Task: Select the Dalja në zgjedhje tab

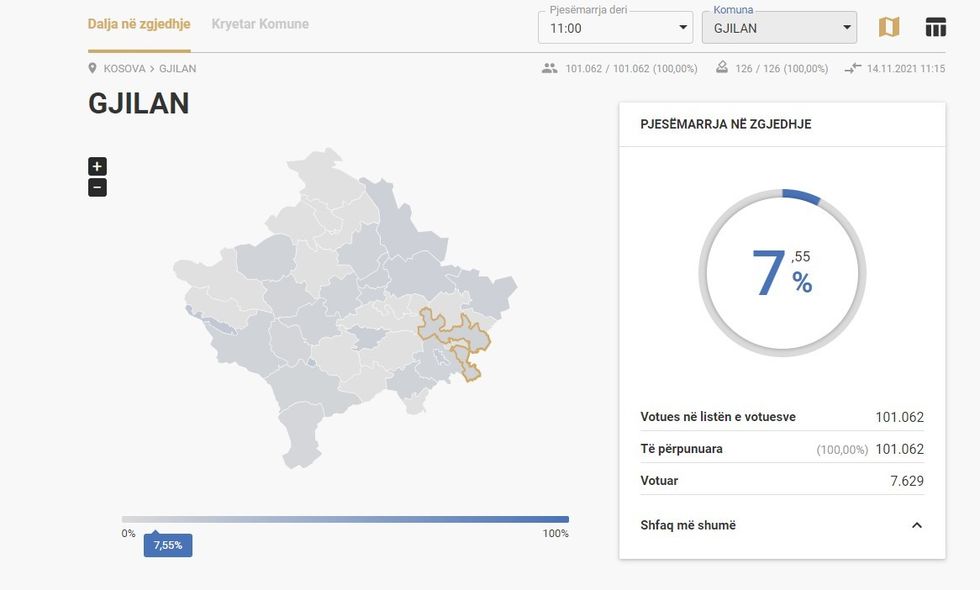Action: pos(139,24)
